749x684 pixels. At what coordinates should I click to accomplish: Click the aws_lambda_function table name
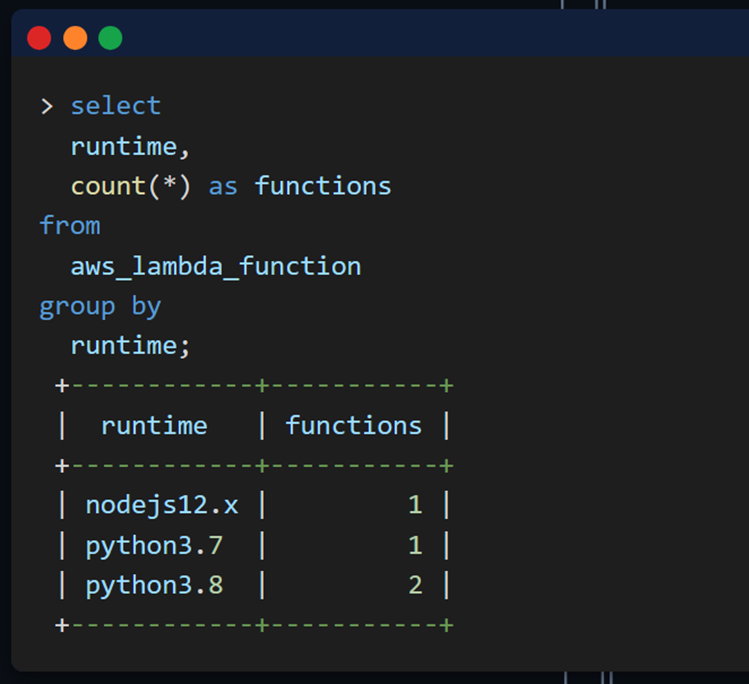point(215,266)
